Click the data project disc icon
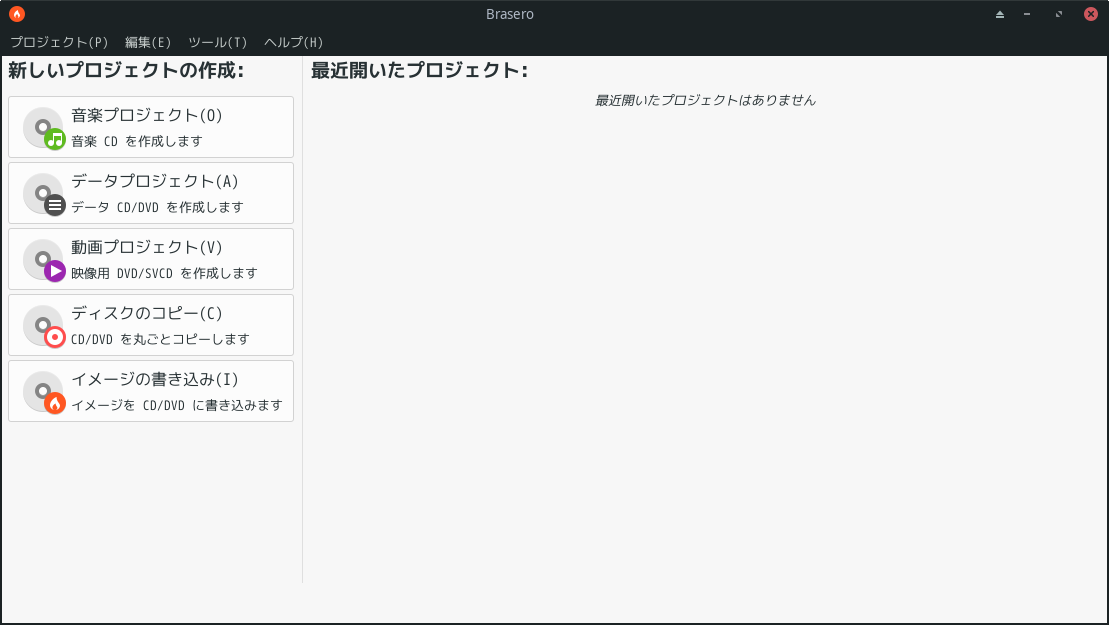The image size is (1109, 625). pos(44,194)
